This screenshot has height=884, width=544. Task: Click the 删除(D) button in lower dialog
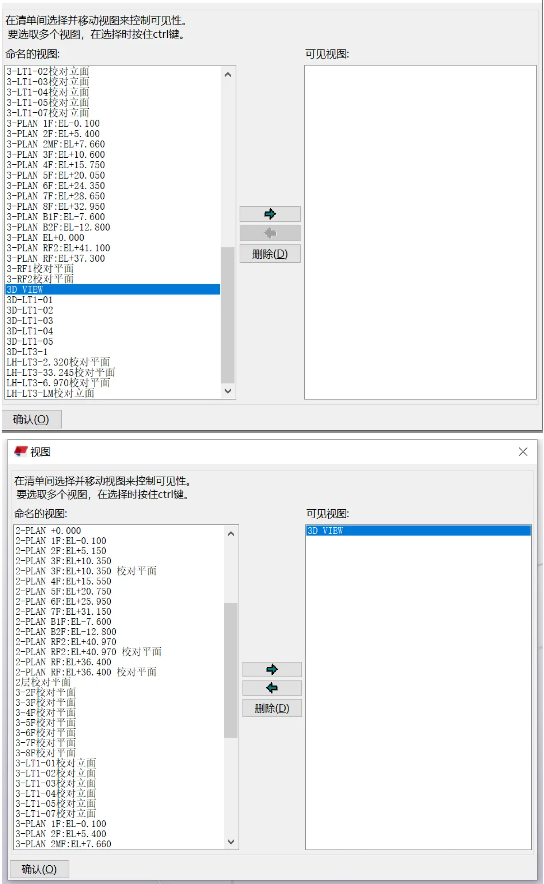pyautogui.click(x=272, y=708)
